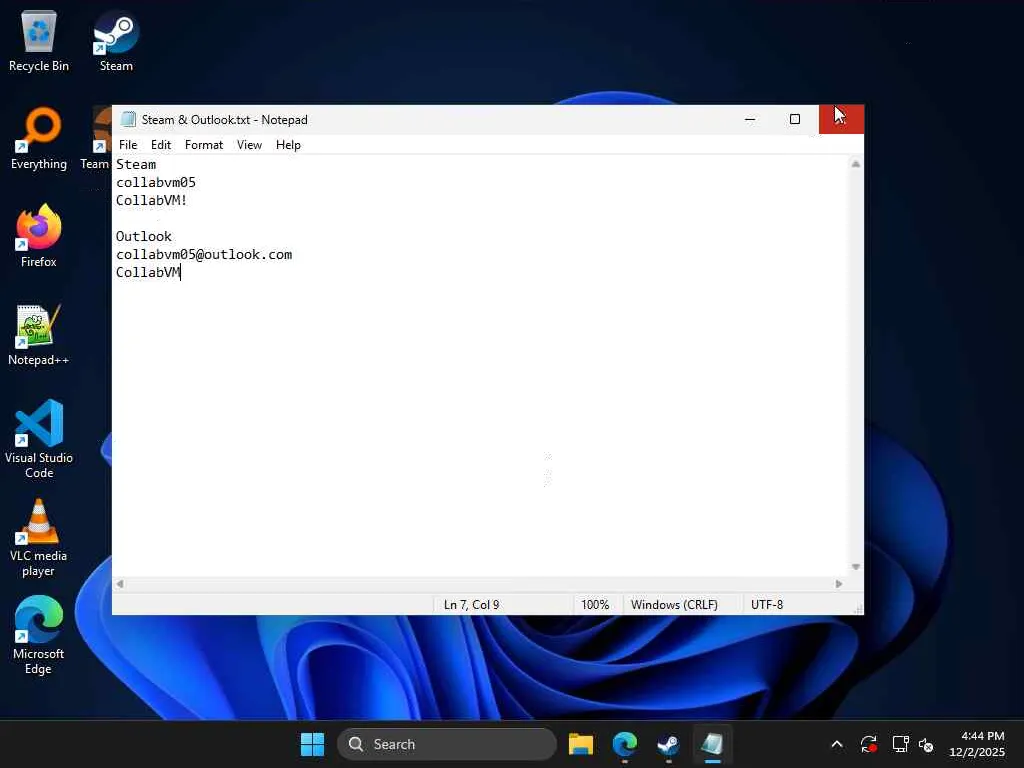Click the sync update tray icon
This screenshot has height=768, width=1024.
click(869, 744)
